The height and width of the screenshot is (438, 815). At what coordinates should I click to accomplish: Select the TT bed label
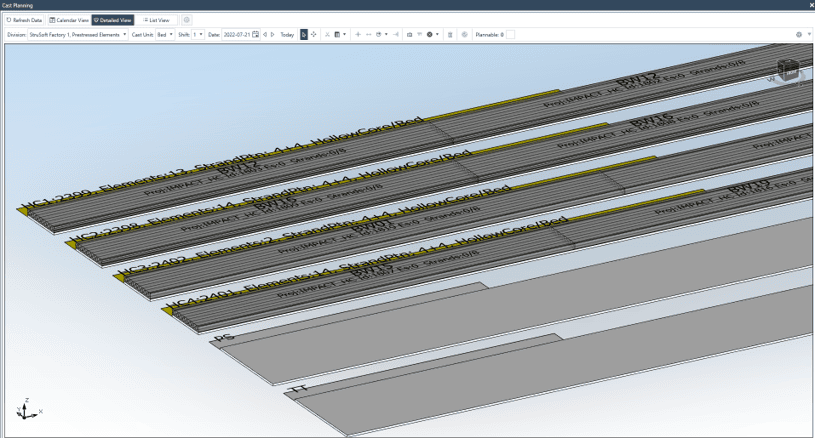coord(299,389)
